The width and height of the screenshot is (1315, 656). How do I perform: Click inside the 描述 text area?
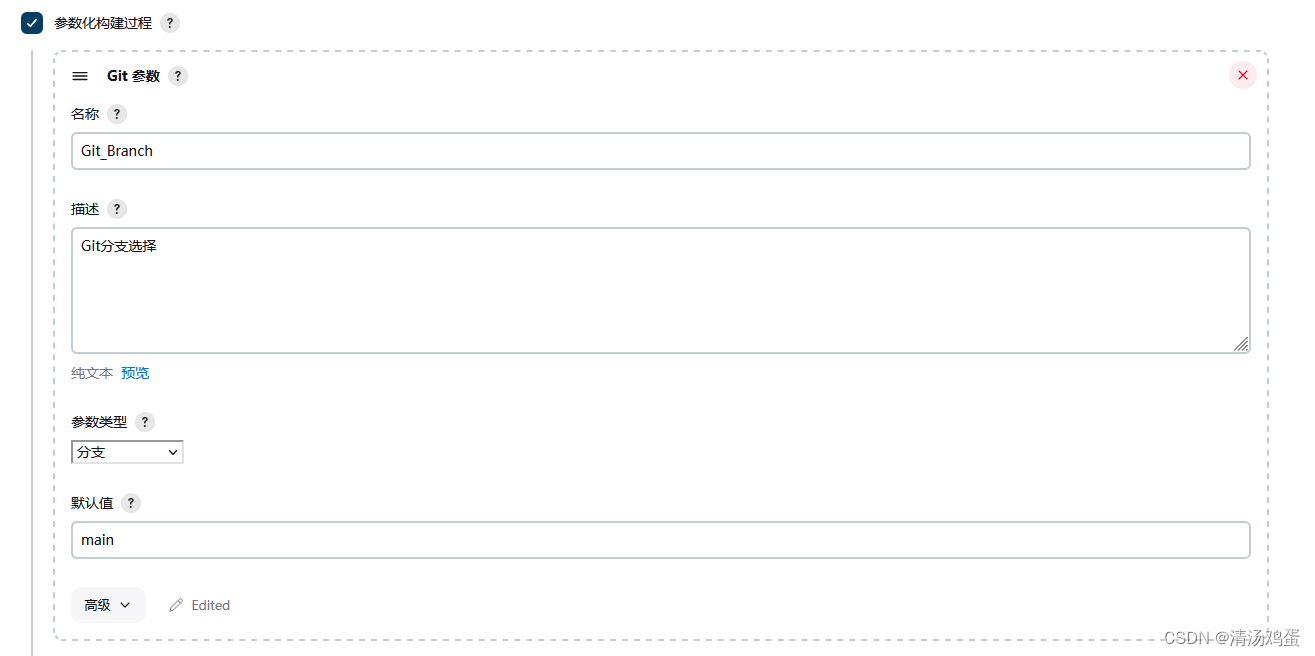pyautogui.click(x=661, y=290)
